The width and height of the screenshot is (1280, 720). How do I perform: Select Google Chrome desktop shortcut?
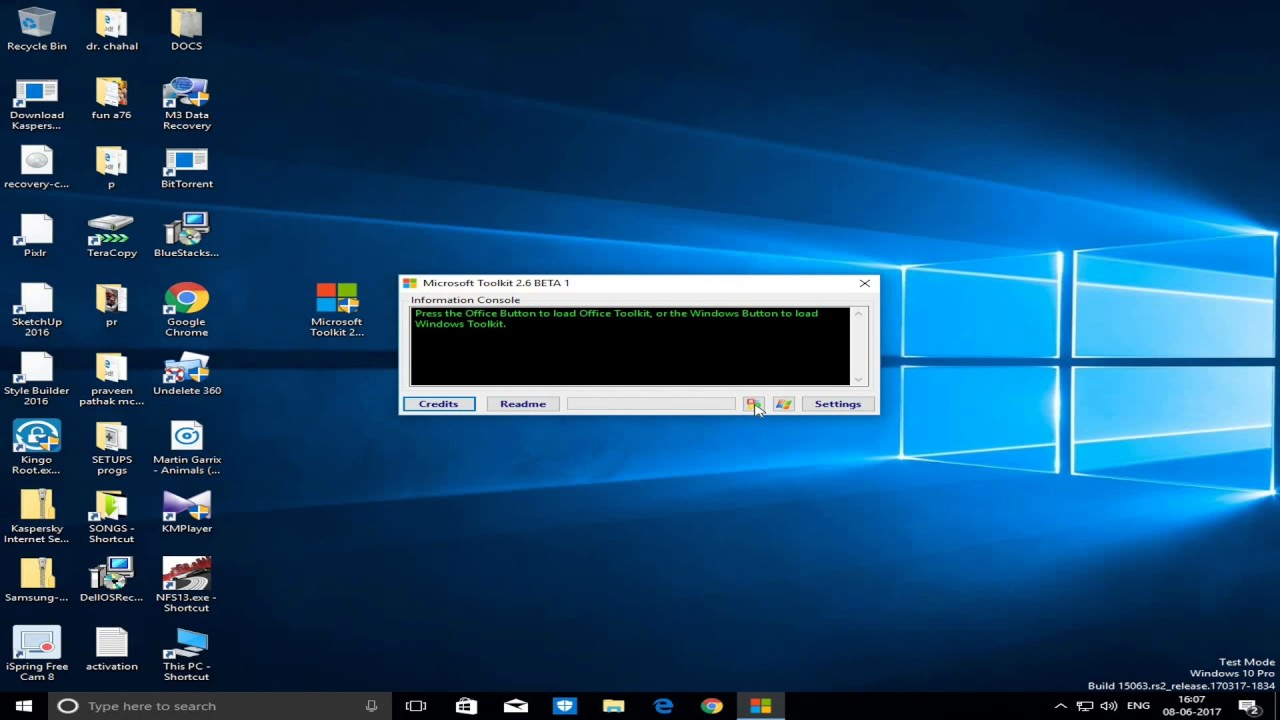pyautogui.click(x=186, y=311)
